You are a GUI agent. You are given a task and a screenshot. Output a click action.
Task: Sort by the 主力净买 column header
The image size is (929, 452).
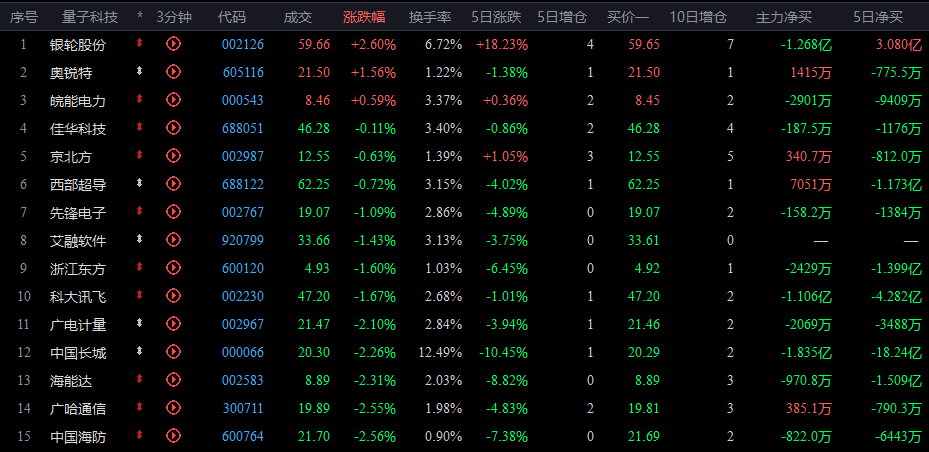[783, 17]
